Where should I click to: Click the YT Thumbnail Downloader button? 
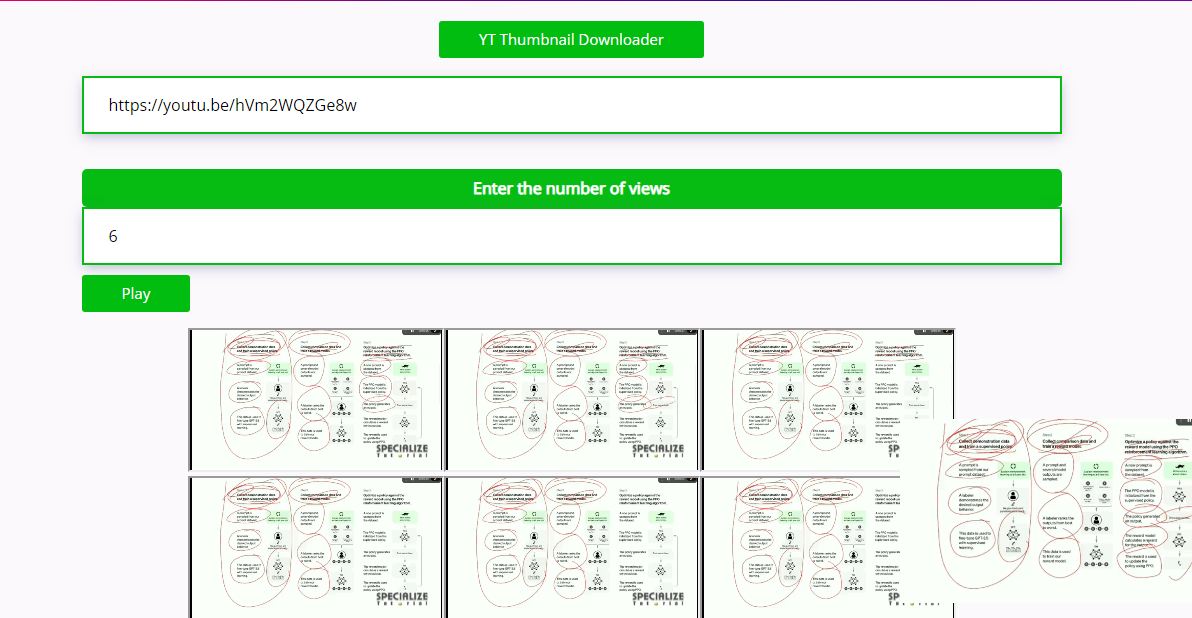(571, 40)
